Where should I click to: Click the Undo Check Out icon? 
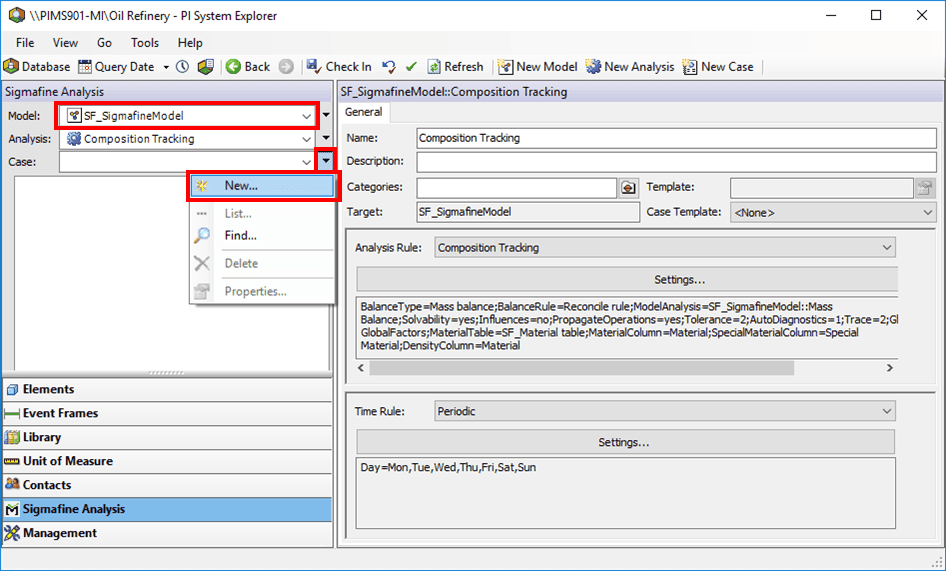390,66
